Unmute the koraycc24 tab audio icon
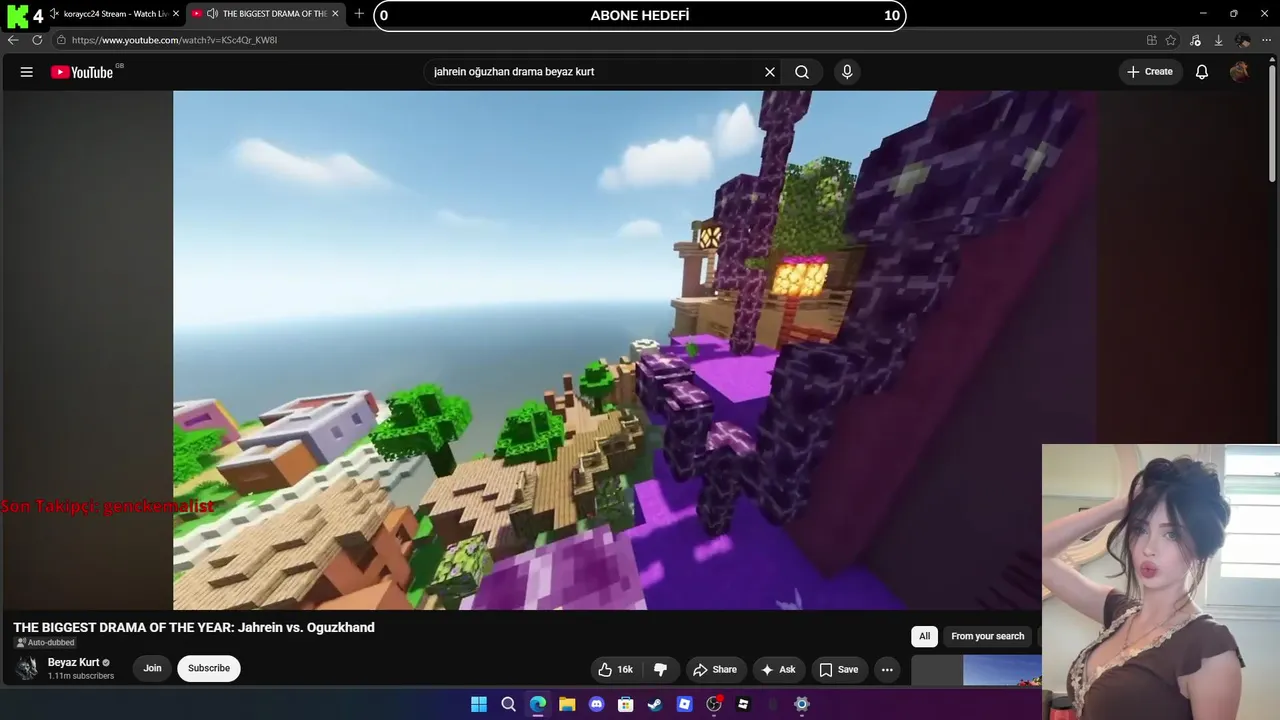Screen dimensions: 1280x720 point(54,14)
